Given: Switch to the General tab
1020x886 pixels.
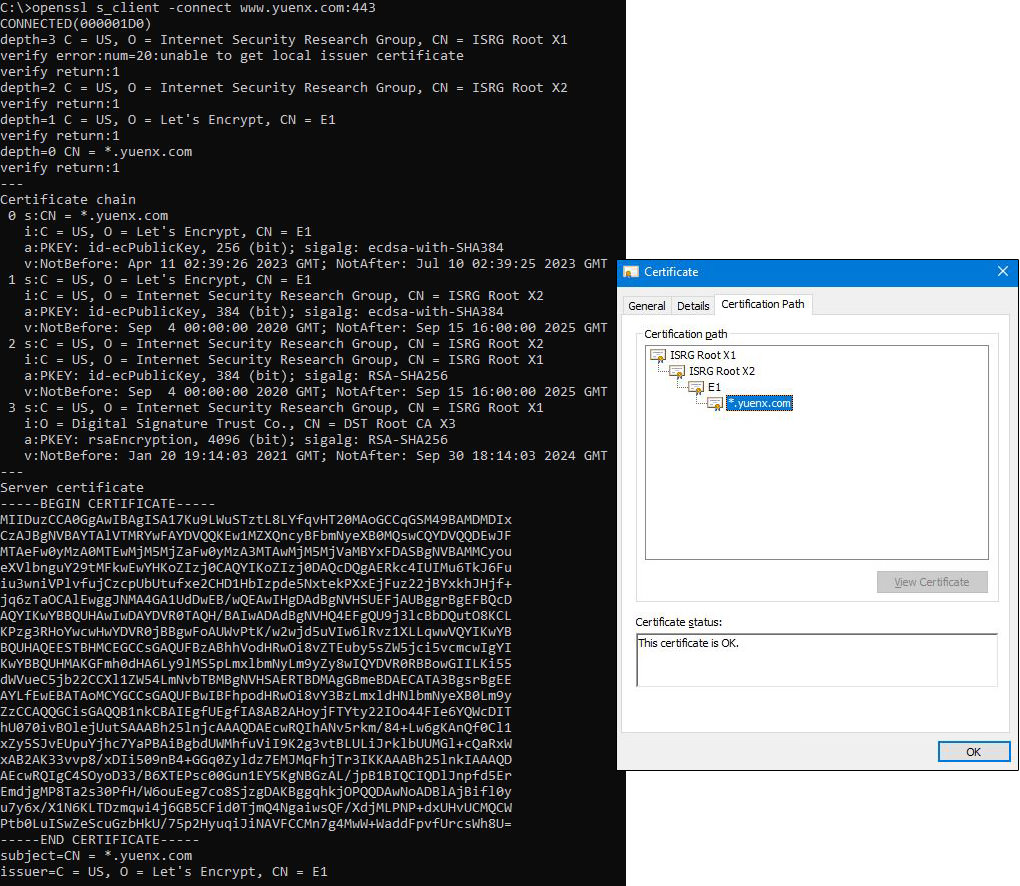Looking at the screenshot, I should point(646,305).
